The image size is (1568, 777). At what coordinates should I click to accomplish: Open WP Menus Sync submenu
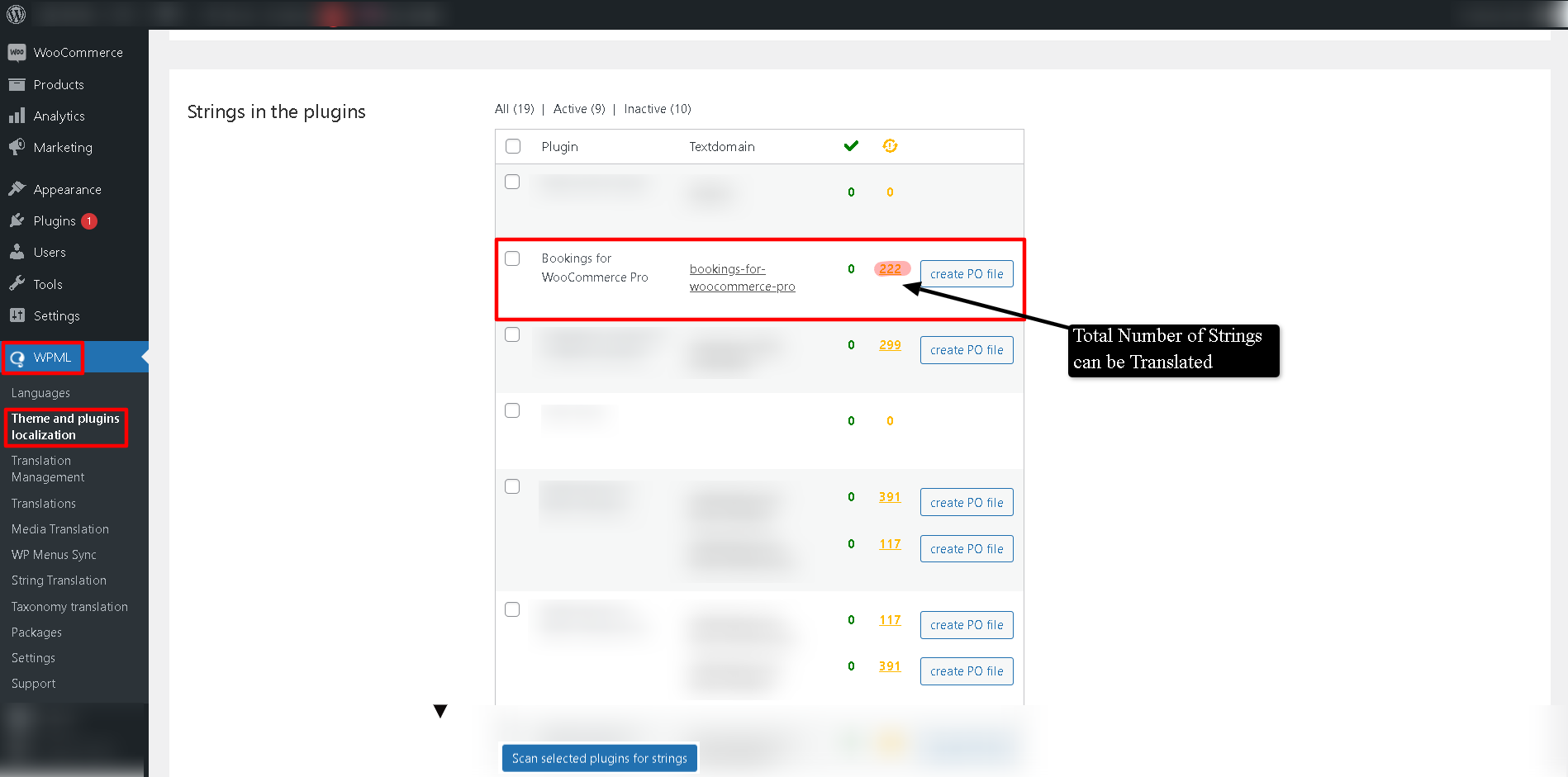(x=54, y=555)
